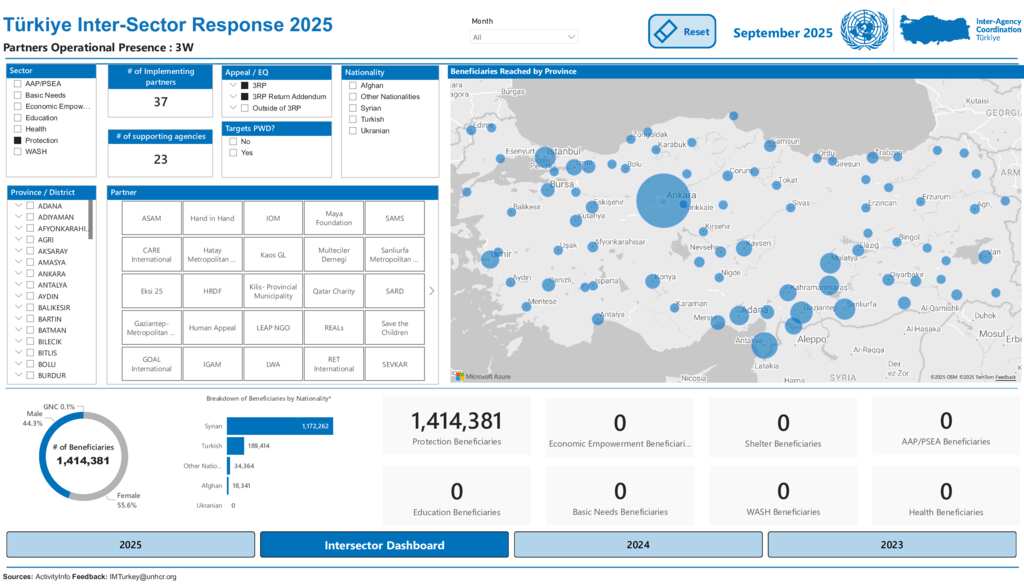Click the Province / District list scrollbar
Viewport: 1024px width, 587px height.
tap(91, 220)
